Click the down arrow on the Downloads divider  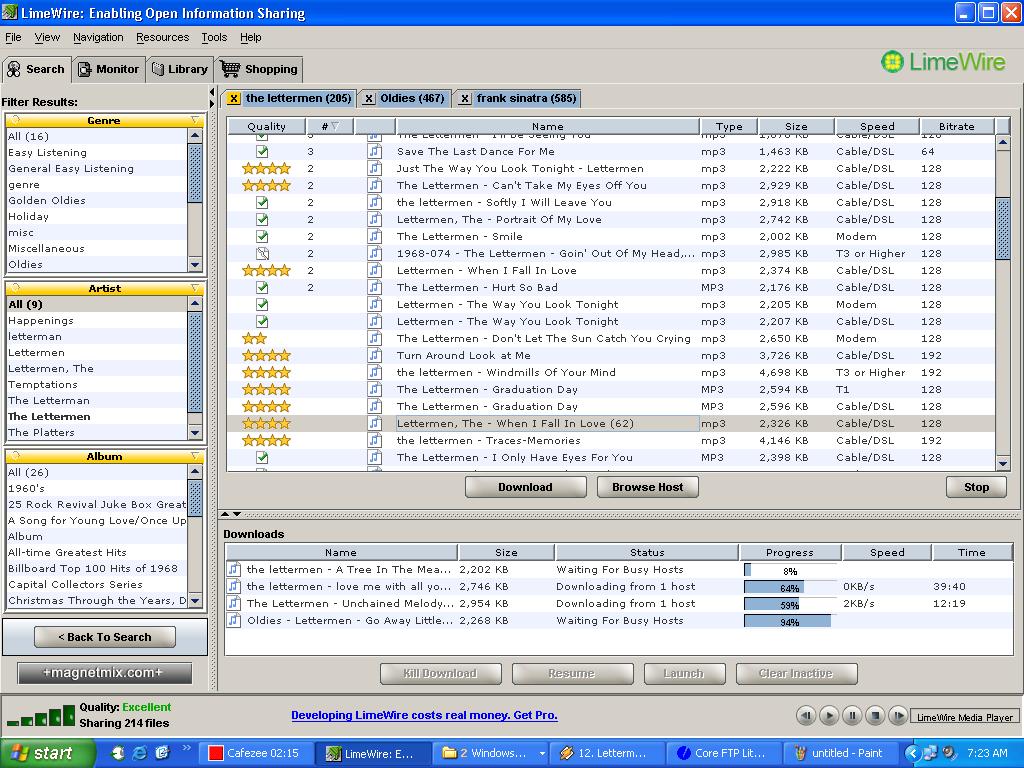(x=236, y=514)
